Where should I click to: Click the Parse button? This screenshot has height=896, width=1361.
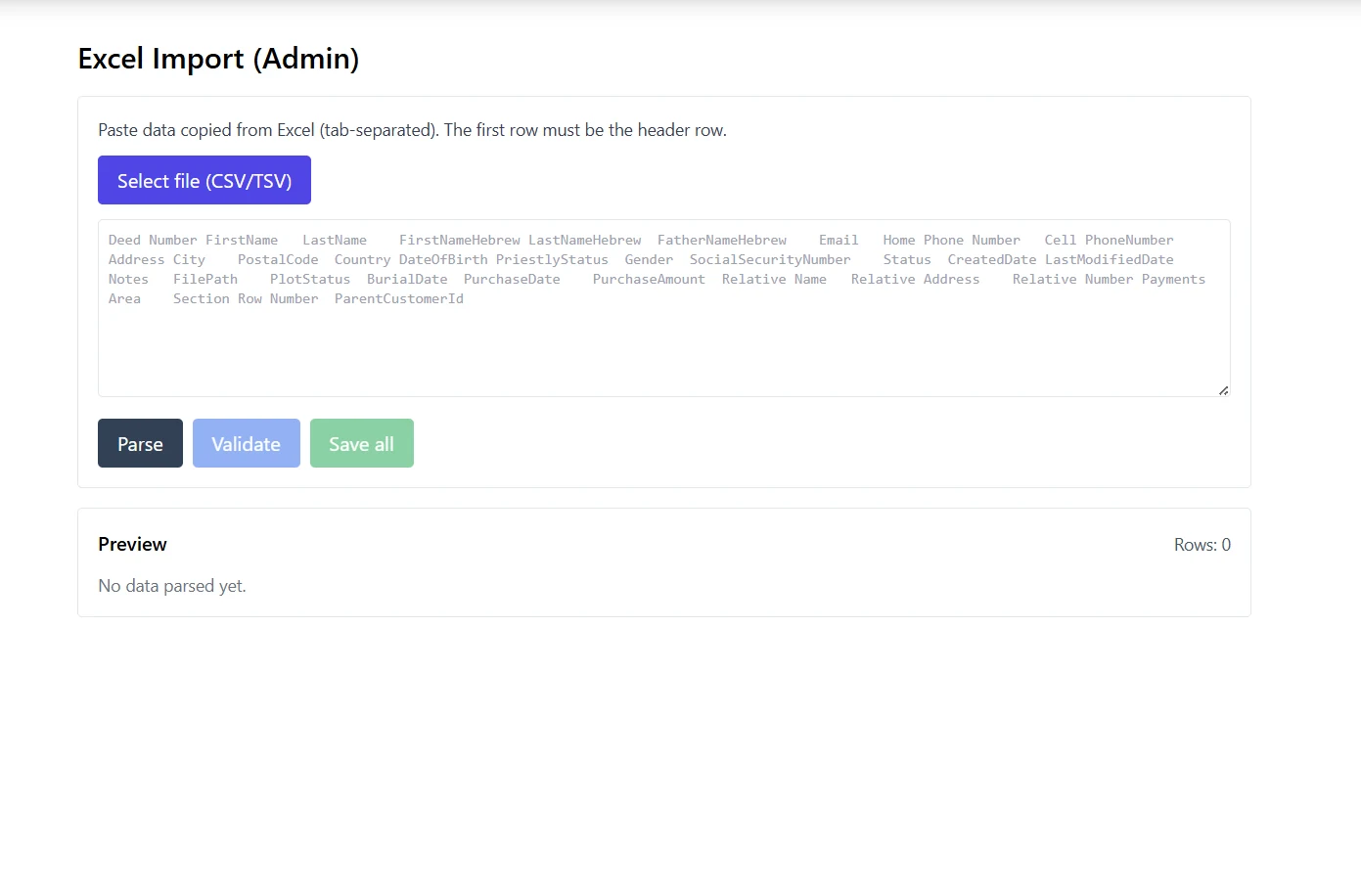pos(140,443)
